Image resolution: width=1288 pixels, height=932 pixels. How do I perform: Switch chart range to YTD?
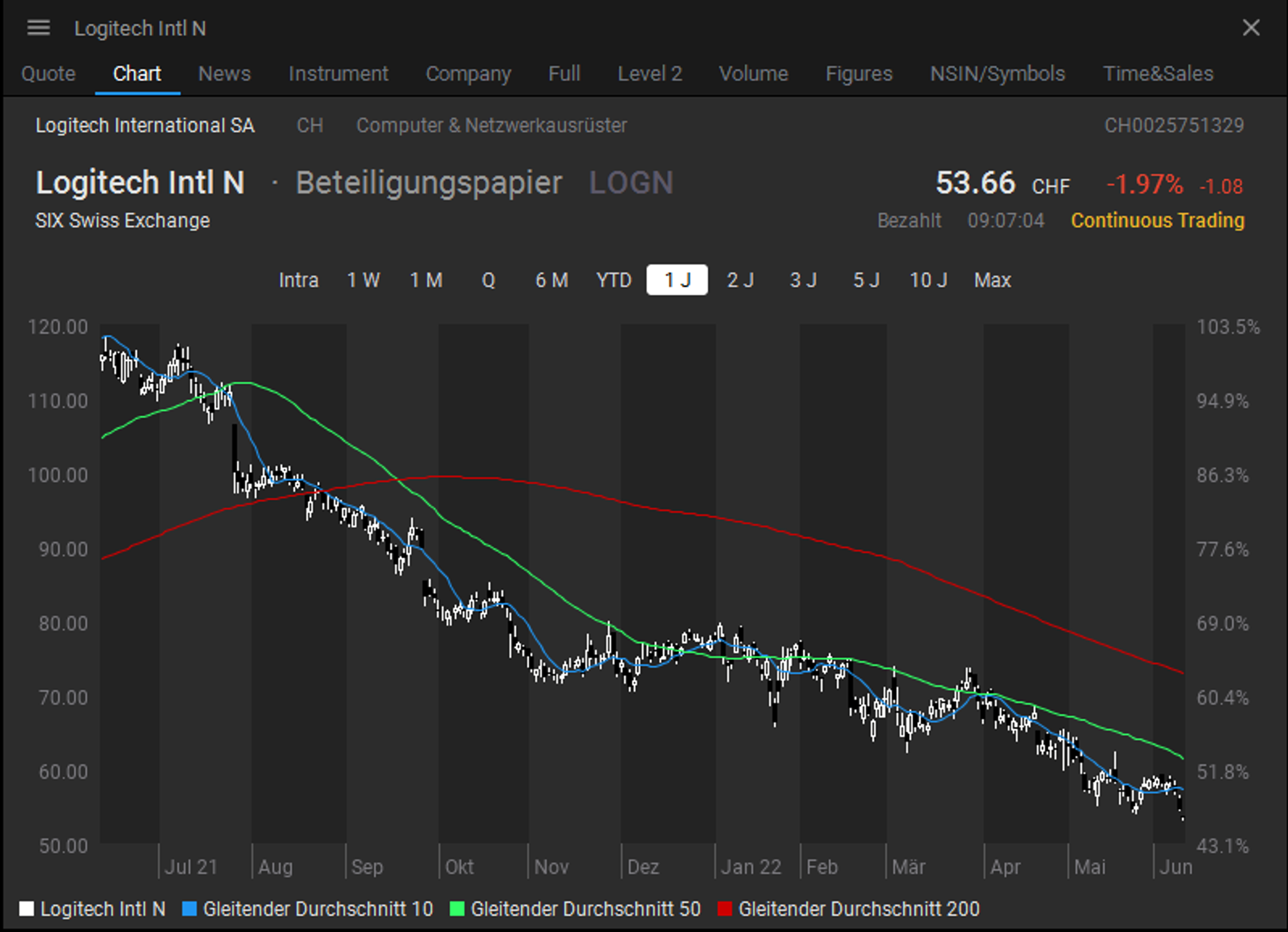(614, 280)
